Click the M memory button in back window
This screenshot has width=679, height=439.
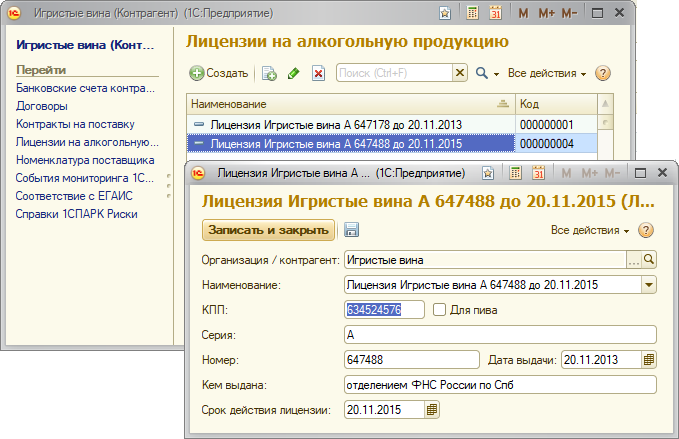pos(523,13)
